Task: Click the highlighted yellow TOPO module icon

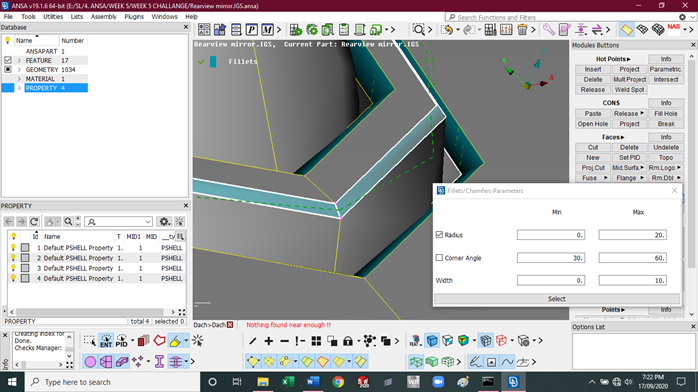Action: [627, 30]
